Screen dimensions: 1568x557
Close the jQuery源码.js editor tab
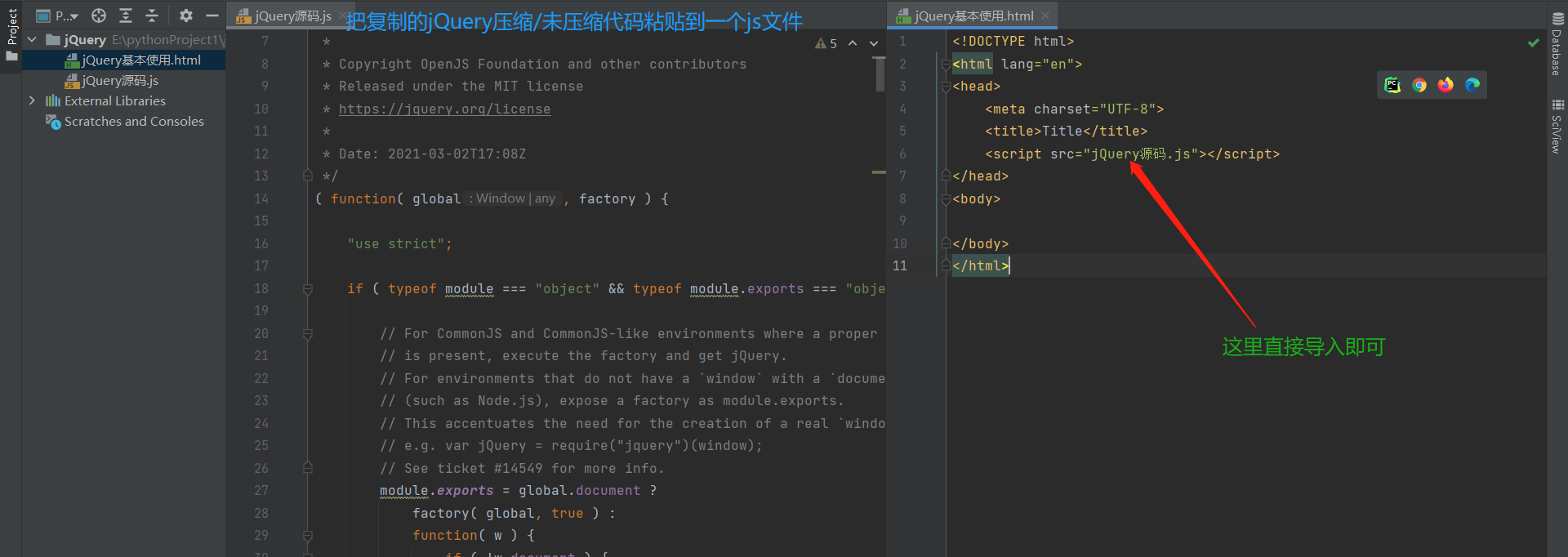point(343,16)
